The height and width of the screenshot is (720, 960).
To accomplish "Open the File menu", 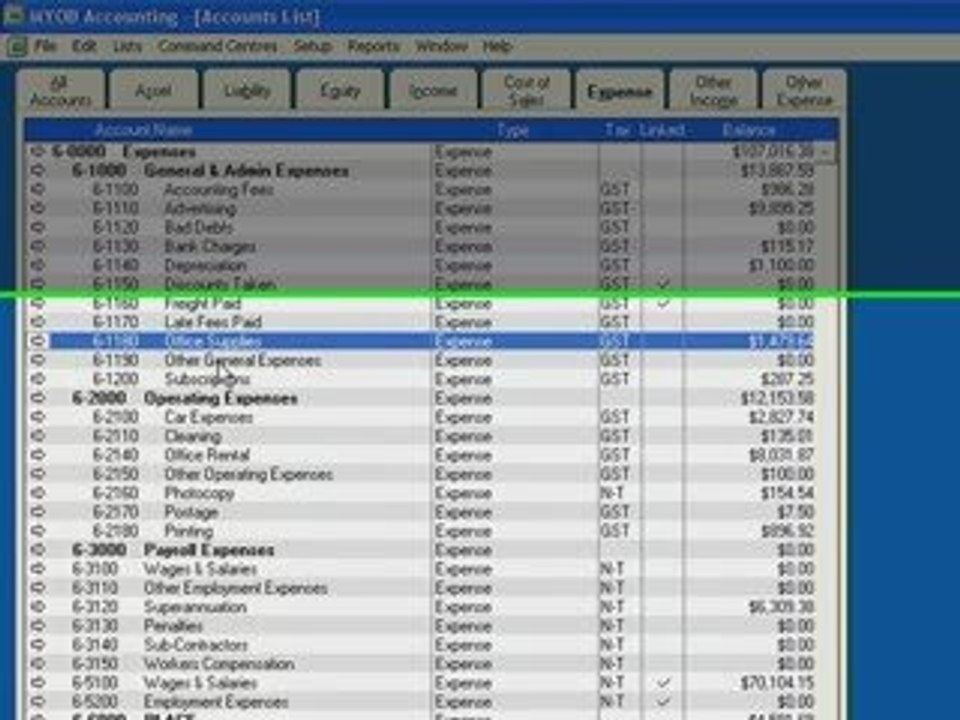I will (x=45, y=46).
